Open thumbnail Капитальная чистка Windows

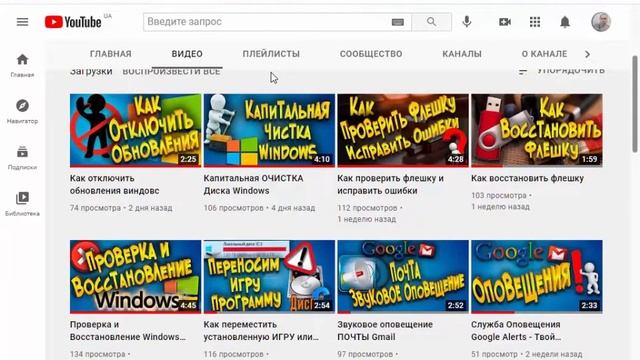pos(269,131)
